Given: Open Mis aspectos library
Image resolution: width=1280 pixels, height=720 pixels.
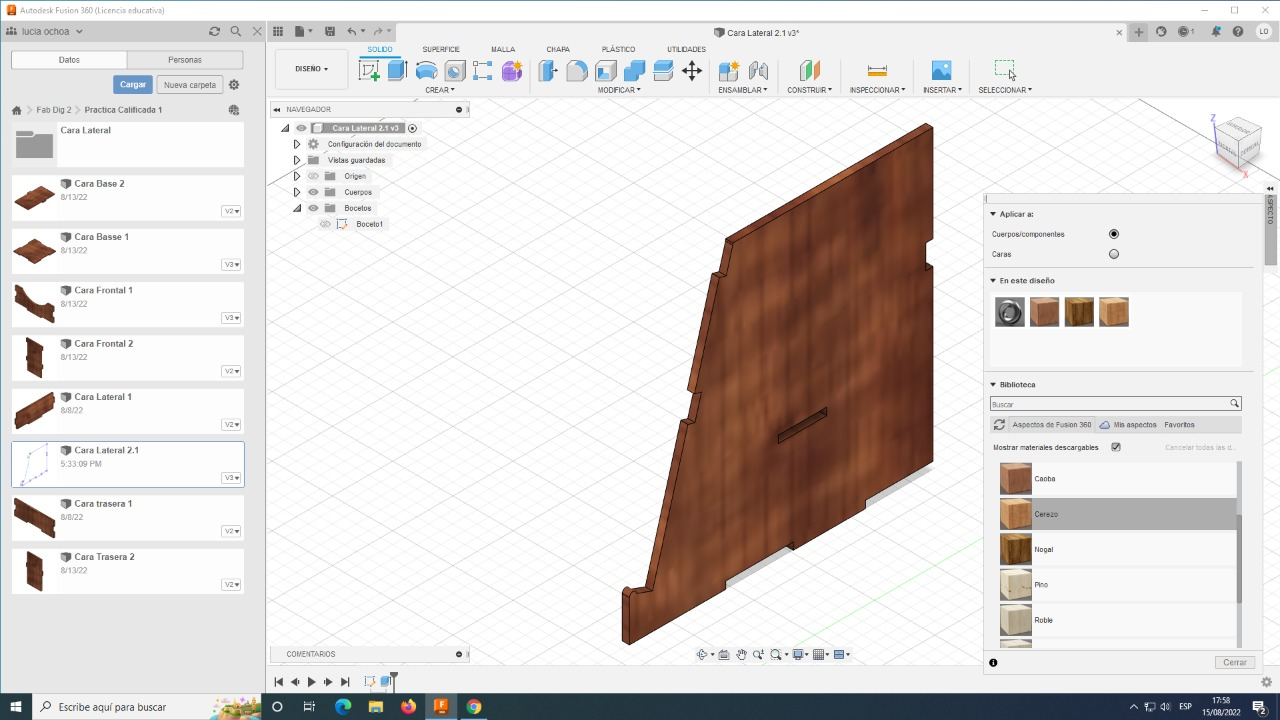Looking at the screenshot, I should click(1128, 425).
